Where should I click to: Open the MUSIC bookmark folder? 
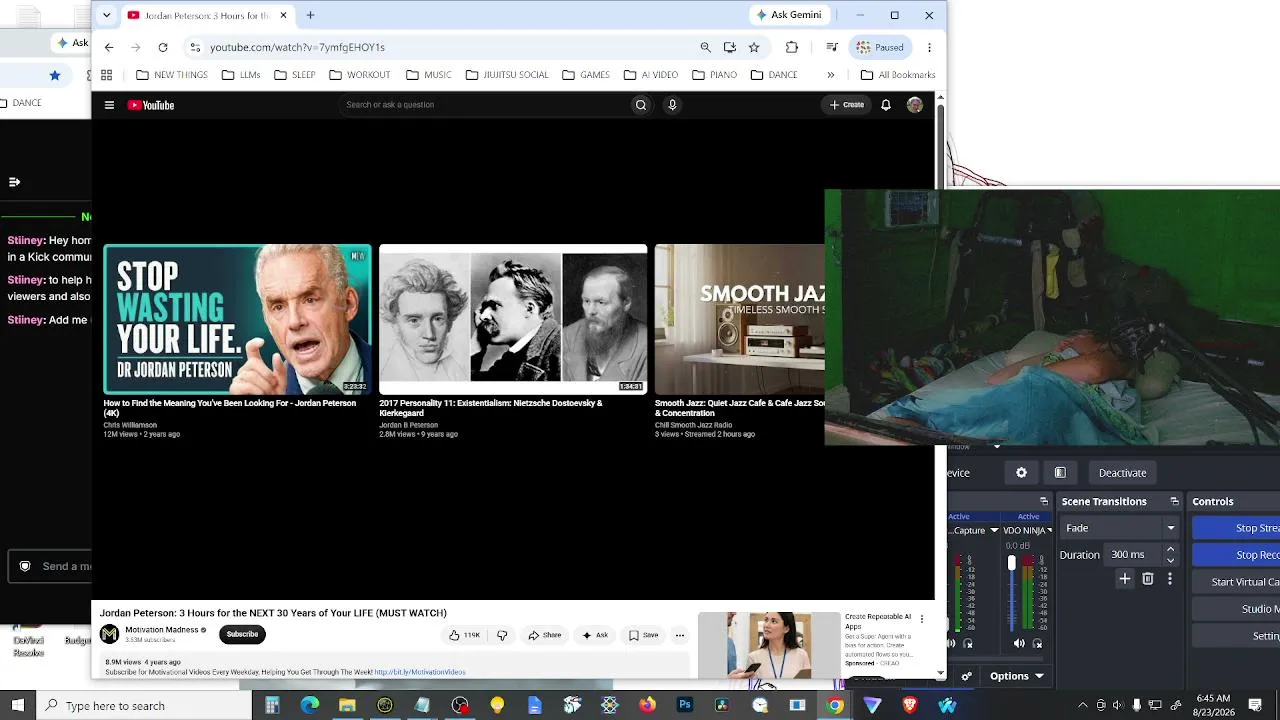(429, 75)
